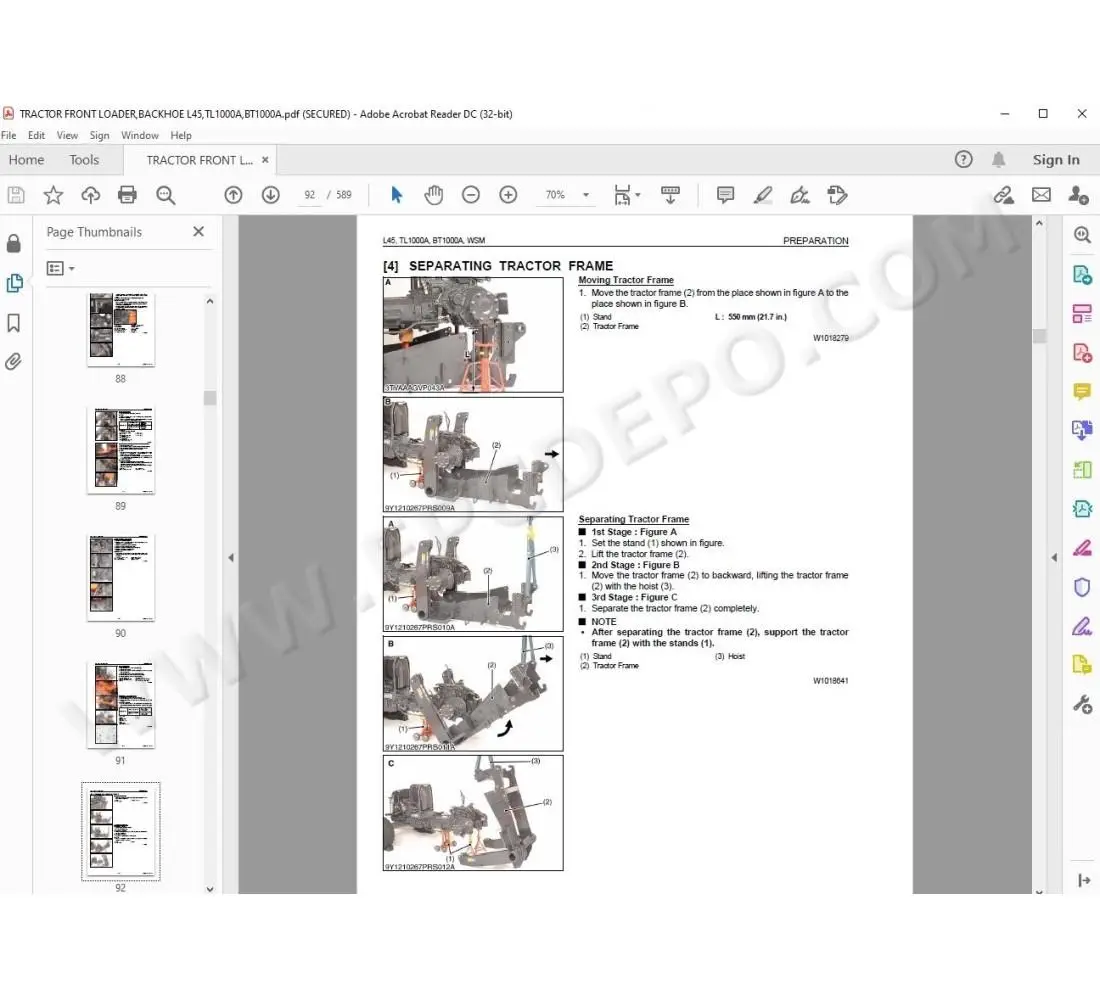Viewport: 1100px width, 1000px height.
Task: Select page 91 thumbnail
Action: click(121, 705)
